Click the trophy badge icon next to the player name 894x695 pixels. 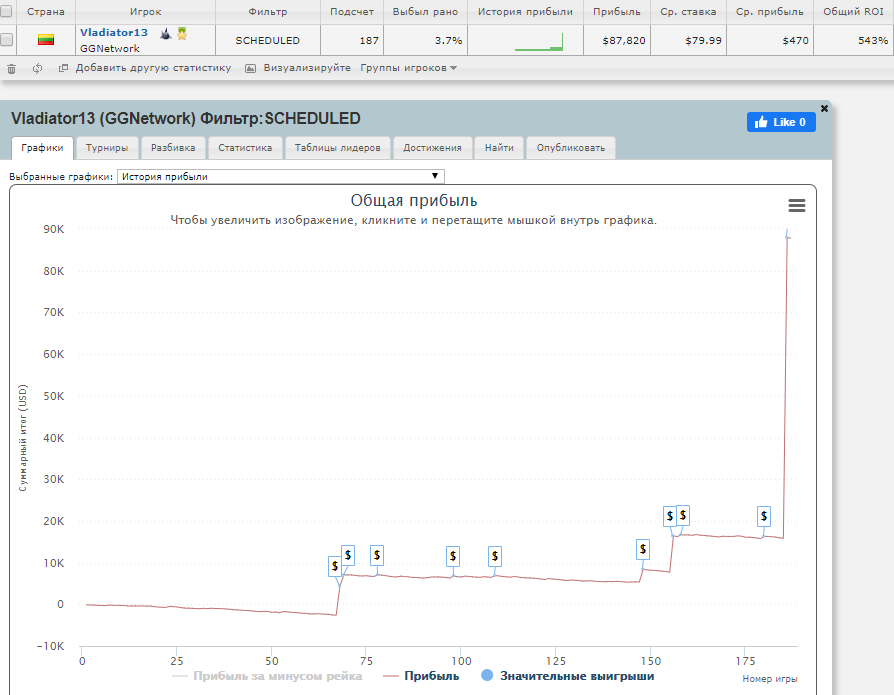click(x=182, y=33)
